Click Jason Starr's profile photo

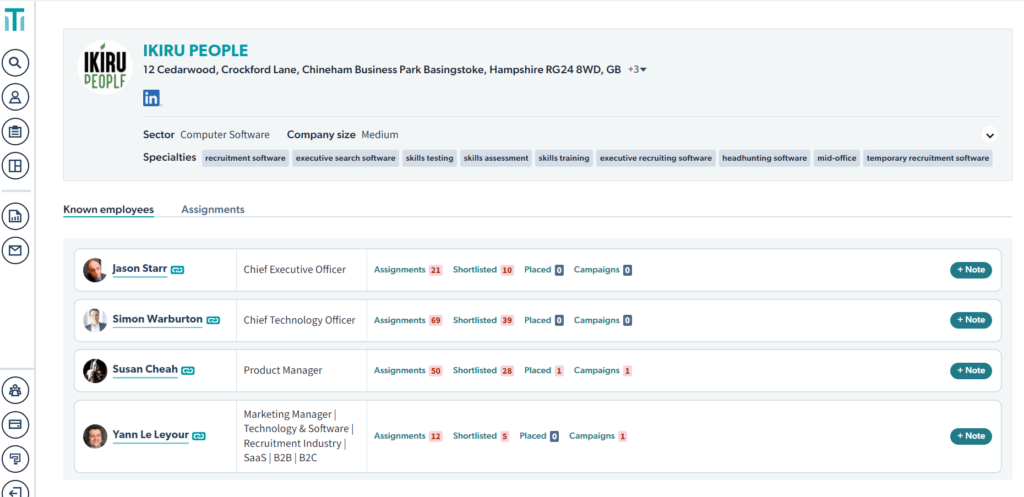(x=95, y=270)
